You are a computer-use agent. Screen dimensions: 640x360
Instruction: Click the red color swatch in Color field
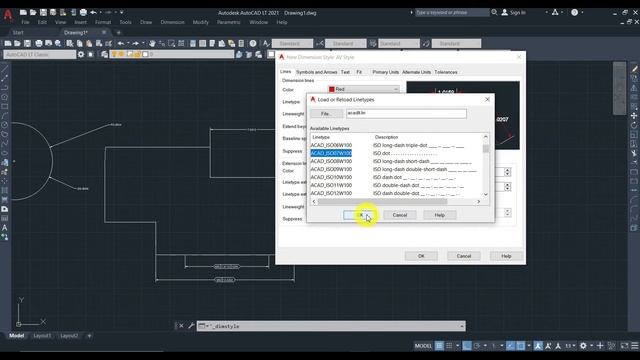[332, 89]
